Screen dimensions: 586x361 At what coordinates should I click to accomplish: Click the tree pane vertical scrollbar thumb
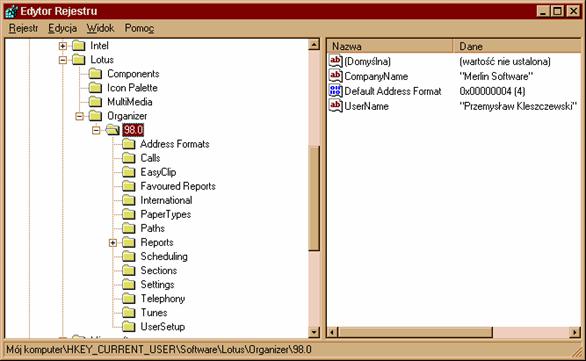[314, 199]
